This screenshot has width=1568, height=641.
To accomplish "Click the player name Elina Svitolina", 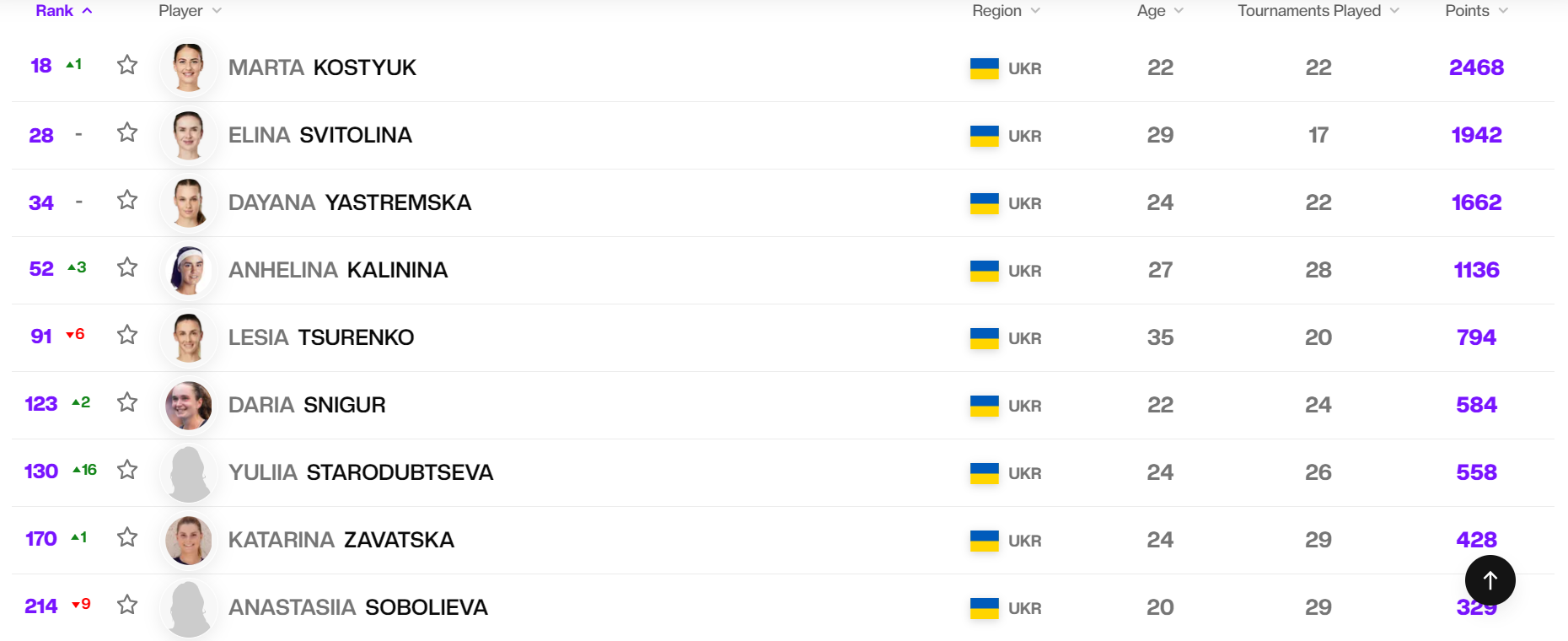I will 320,135.
